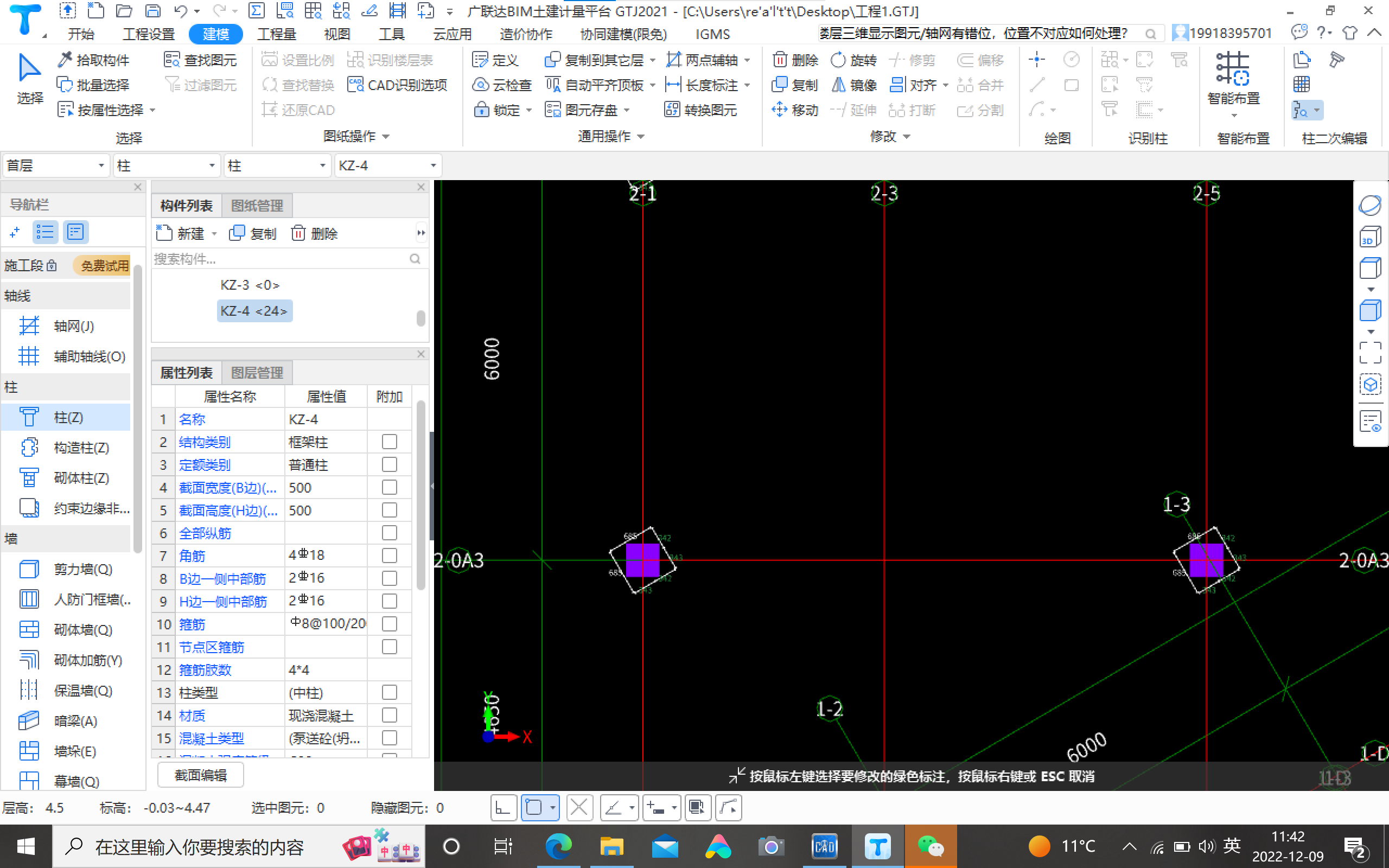This screenshot has width=1389, height=868.
Task: Select 剪力墙(Q) in navigation panel
Action: coord(66,569)
